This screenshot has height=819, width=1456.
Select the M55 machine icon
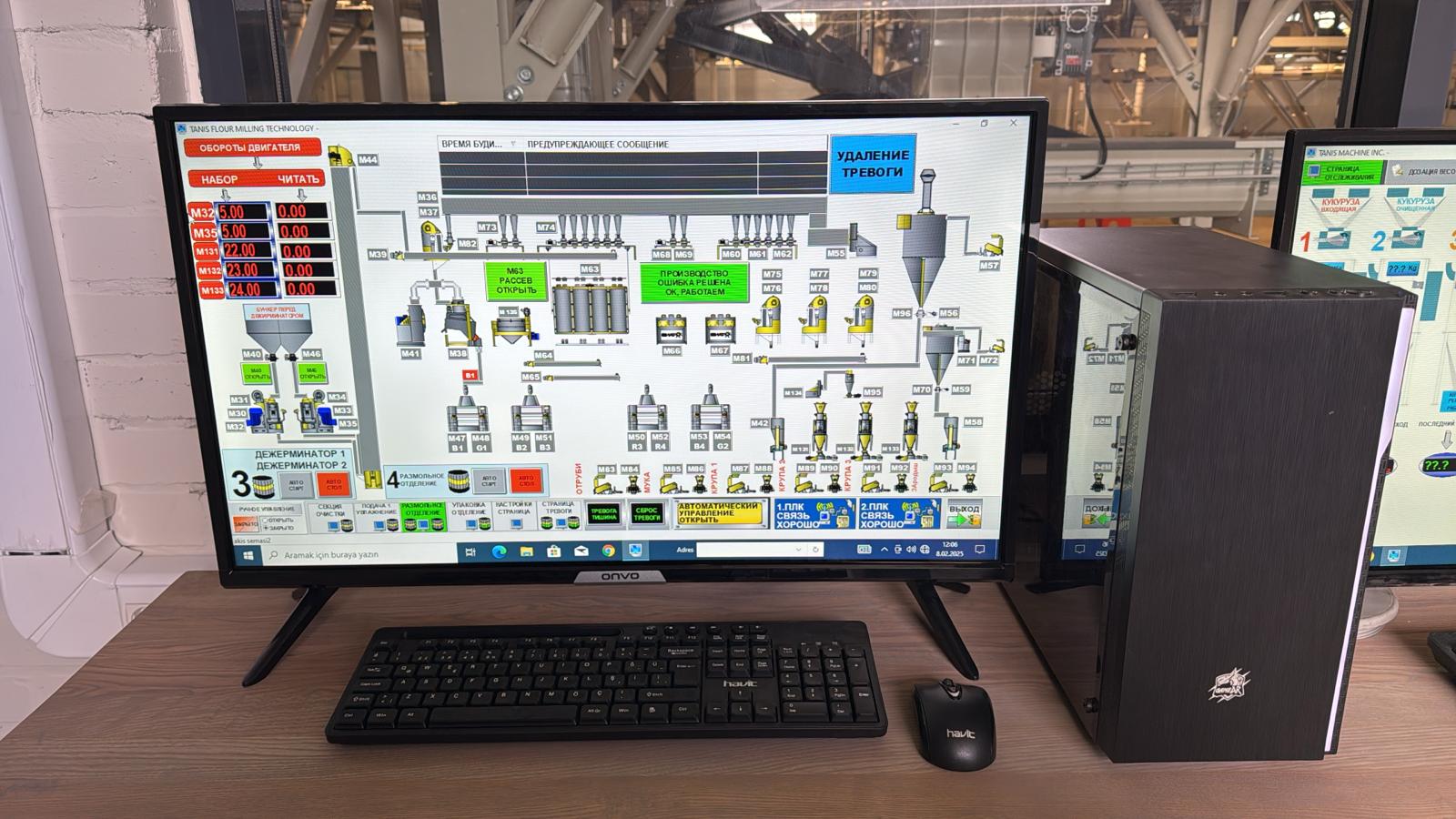click(861, 239)
